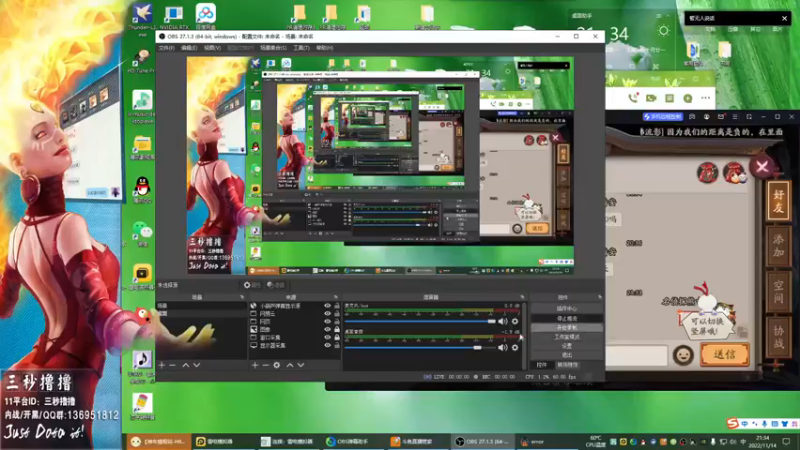The height and width of the screenshot is (450, 800).
Task: Open source properties with the gear icon
Action: click(277, 365)
